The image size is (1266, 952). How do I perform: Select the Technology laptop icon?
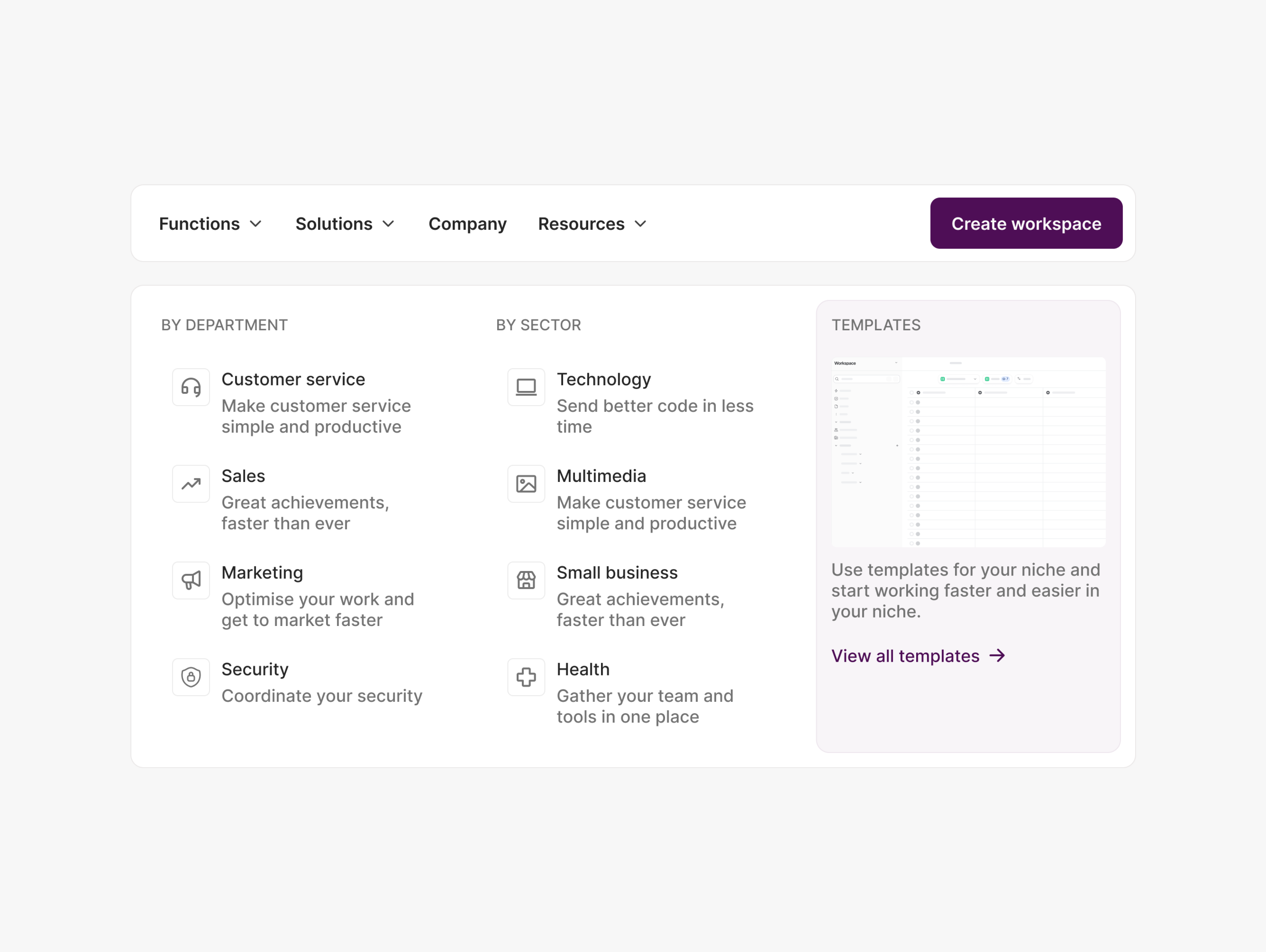coord(526,387)
